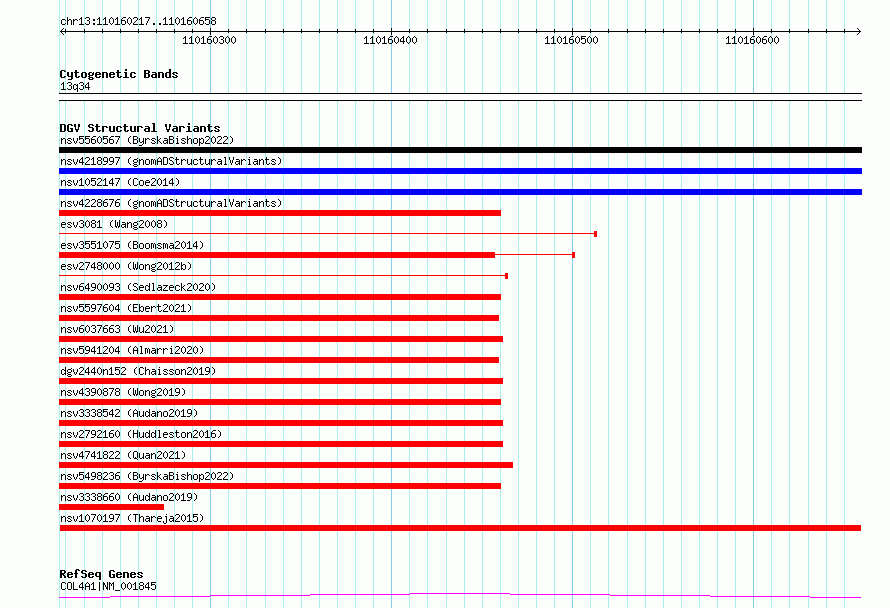Select the black nsv5560567 variant bar
Screen dimensions: 890x608
click(x=460, y=150)
